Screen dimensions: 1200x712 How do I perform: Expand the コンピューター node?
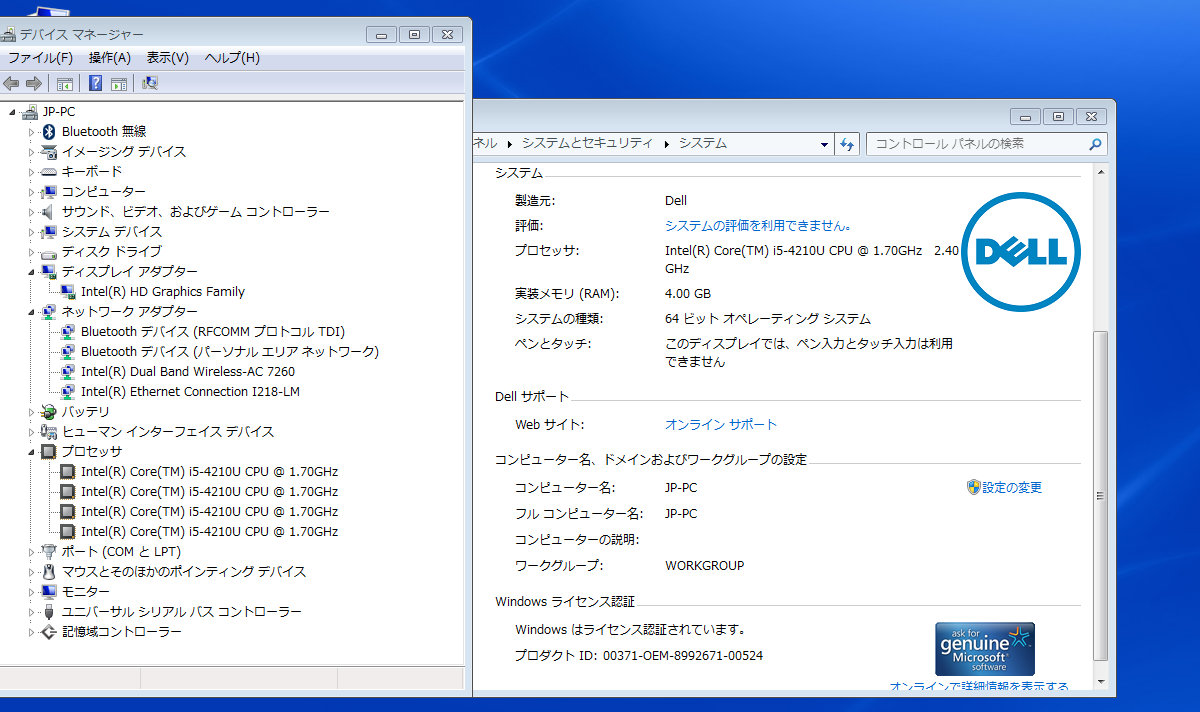[x=31, y=191]
